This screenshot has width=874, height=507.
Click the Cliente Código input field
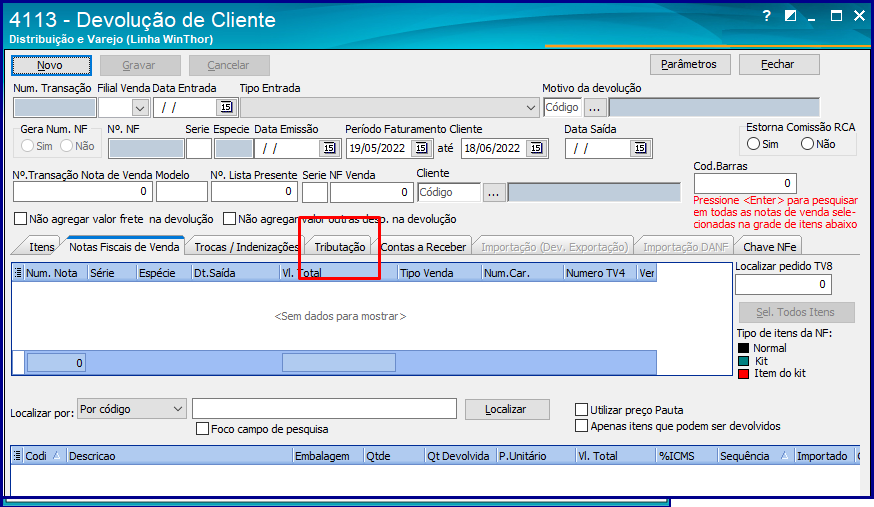click(449, 192)
